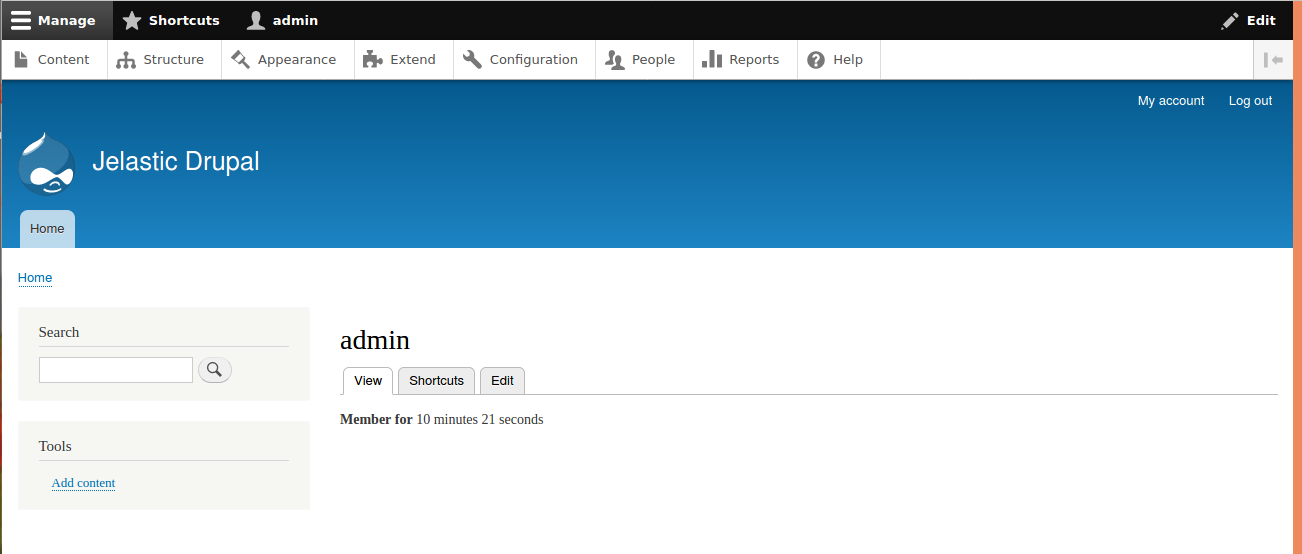
Task: Switch to the Shortcuts tab under admin
Action: tap(436, 381)
